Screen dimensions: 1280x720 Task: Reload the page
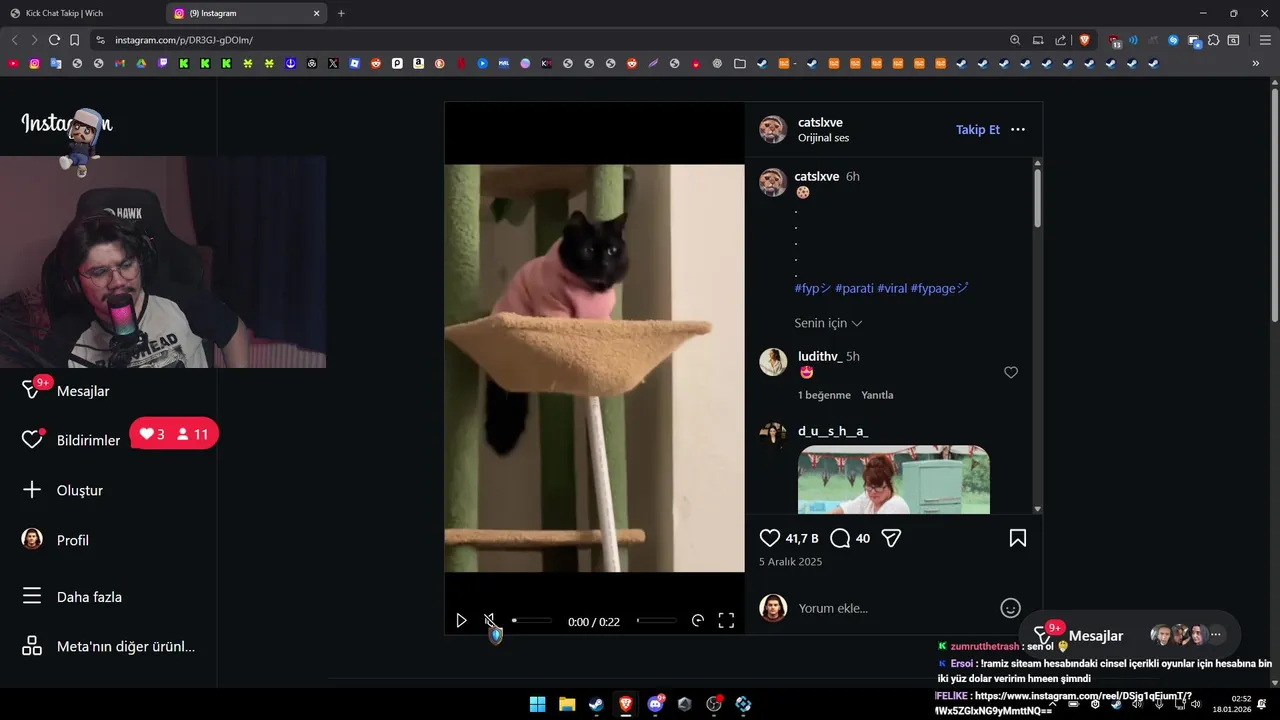[x=54, y=40]
